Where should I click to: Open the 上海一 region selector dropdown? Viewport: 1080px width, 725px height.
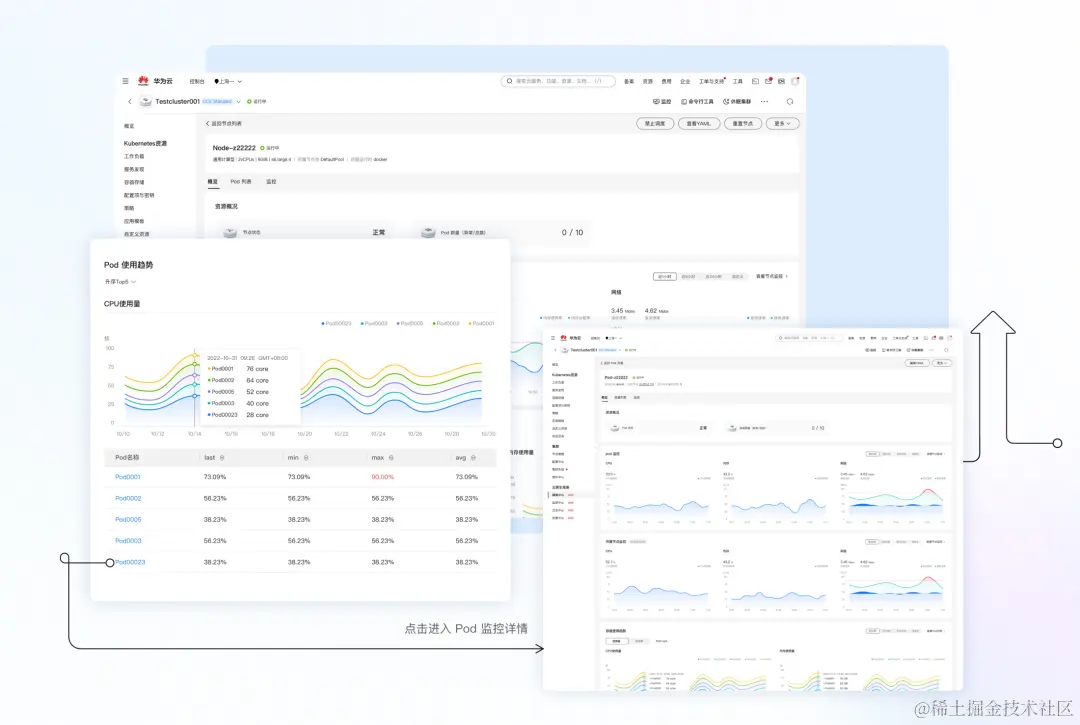(228, 81)
